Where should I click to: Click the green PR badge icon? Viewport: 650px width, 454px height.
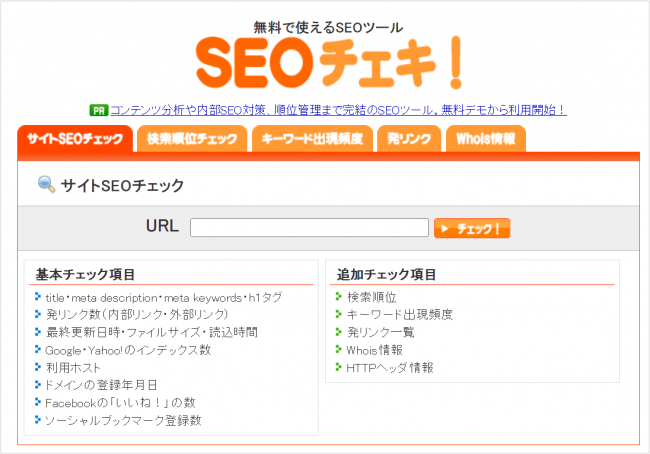pyautogui.click(x=98, y=110)
